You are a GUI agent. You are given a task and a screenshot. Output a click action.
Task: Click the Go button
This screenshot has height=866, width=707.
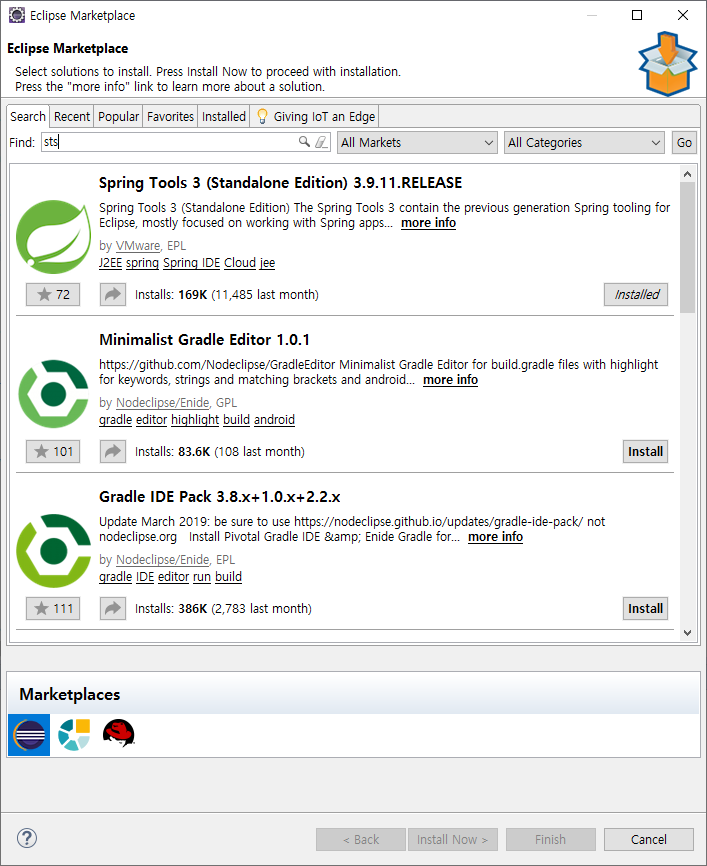click(x=684, y=142)
